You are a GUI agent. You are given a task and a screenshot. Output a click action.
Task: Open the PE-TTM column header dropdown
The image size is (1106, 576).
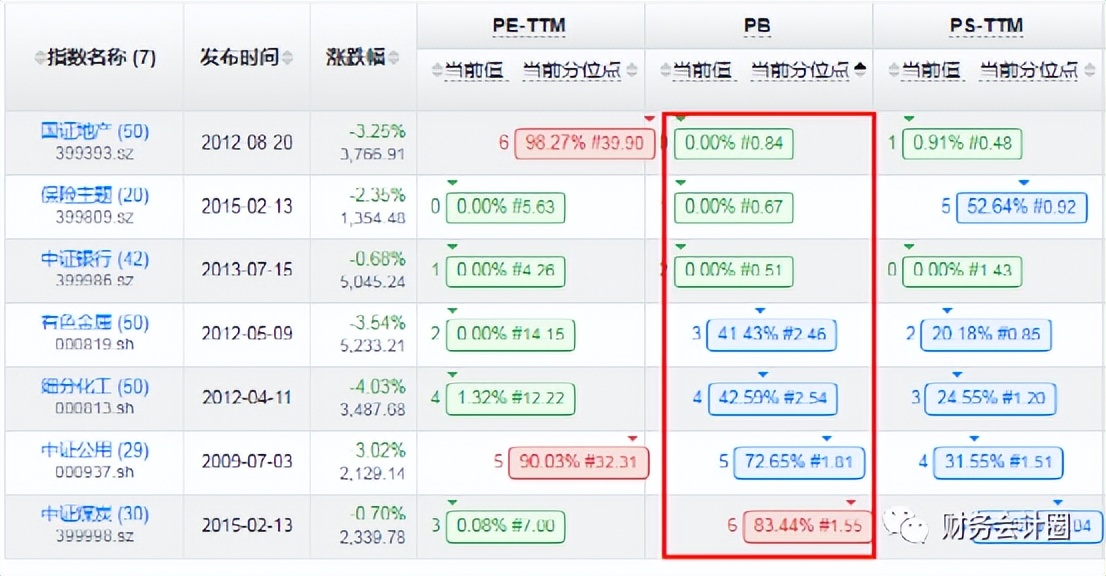click(529, 23)
